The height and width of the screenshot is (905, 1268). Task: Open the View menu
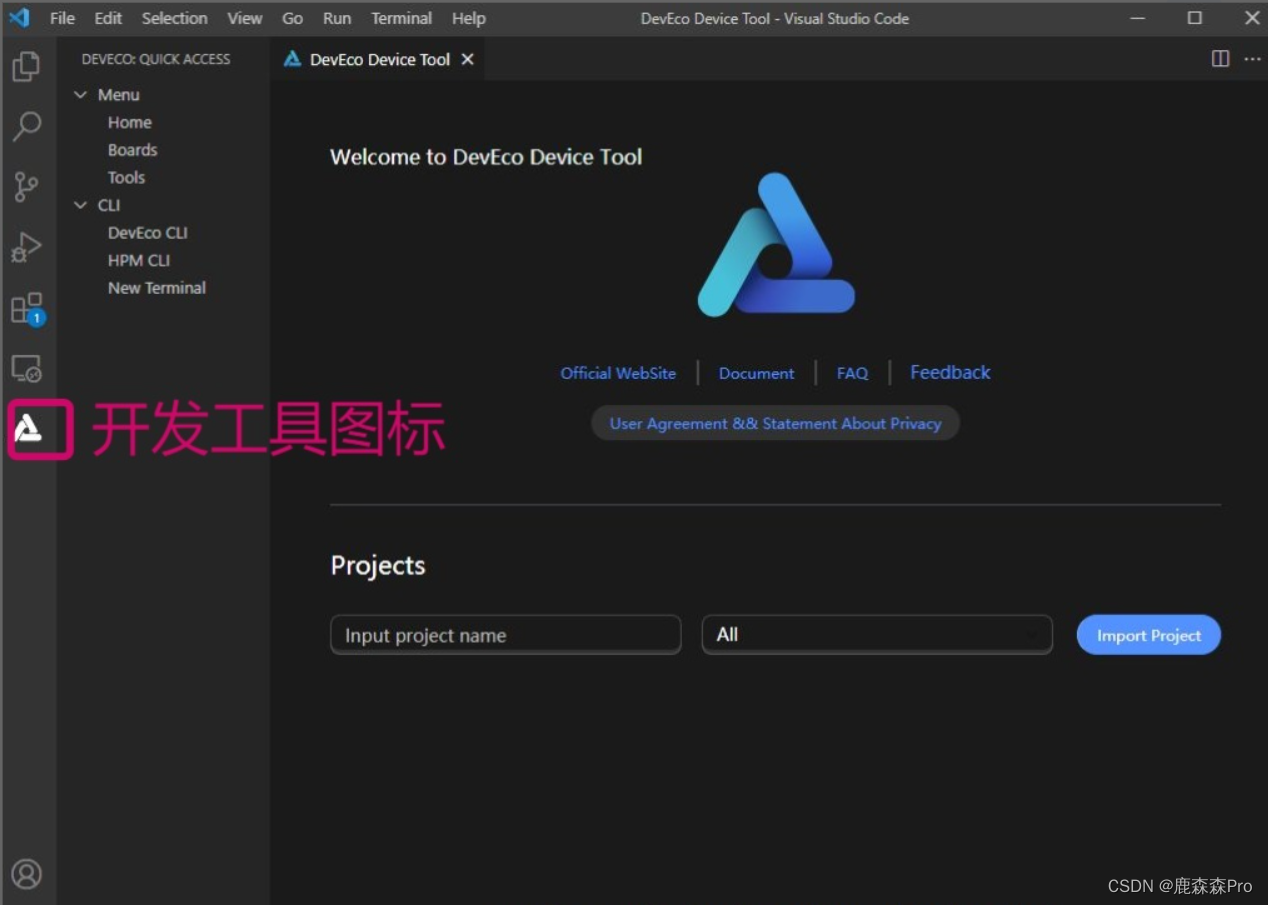point(244,18)
